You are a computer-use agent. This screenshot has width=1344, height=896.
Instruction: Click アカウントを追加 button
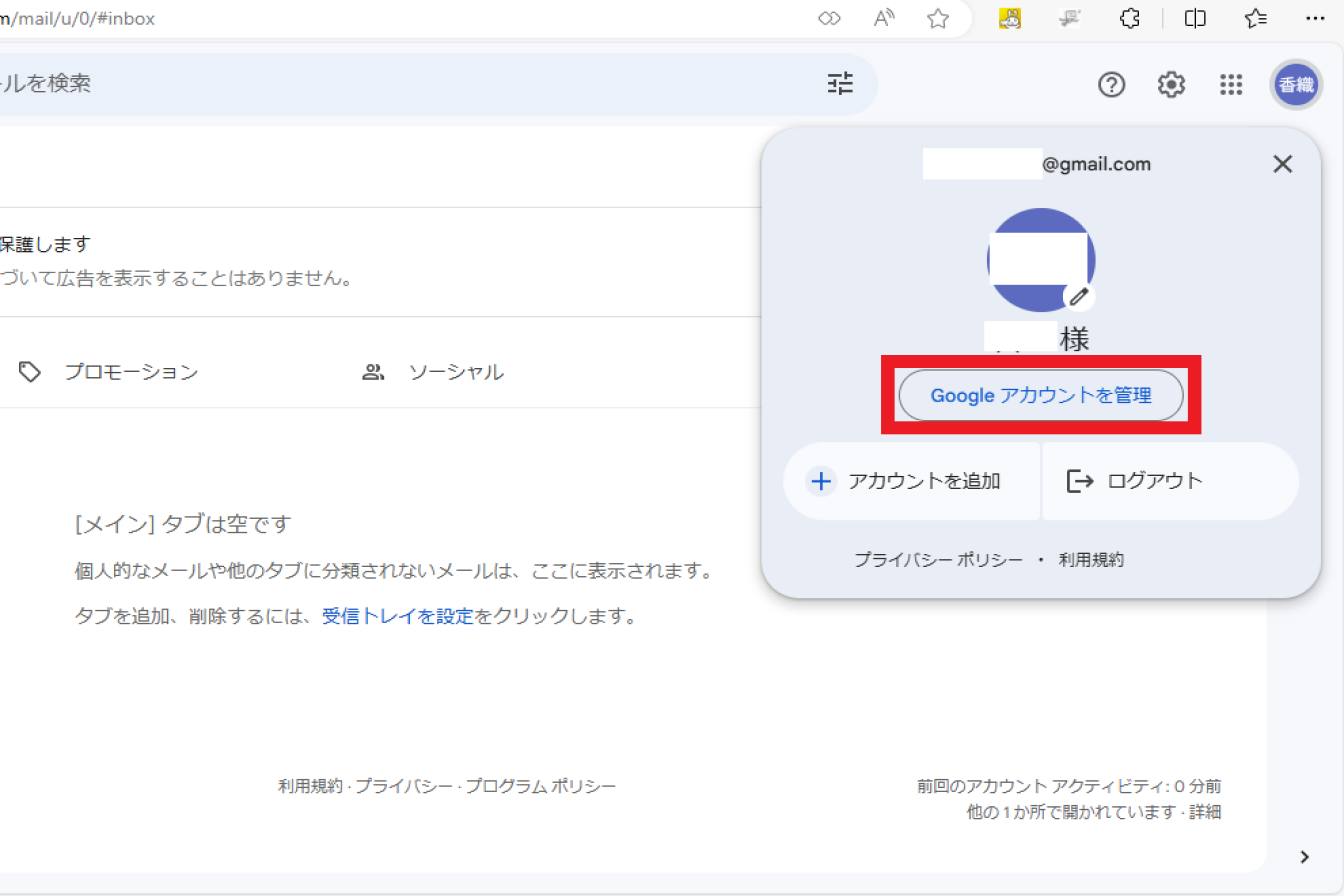tap(910, 481)
